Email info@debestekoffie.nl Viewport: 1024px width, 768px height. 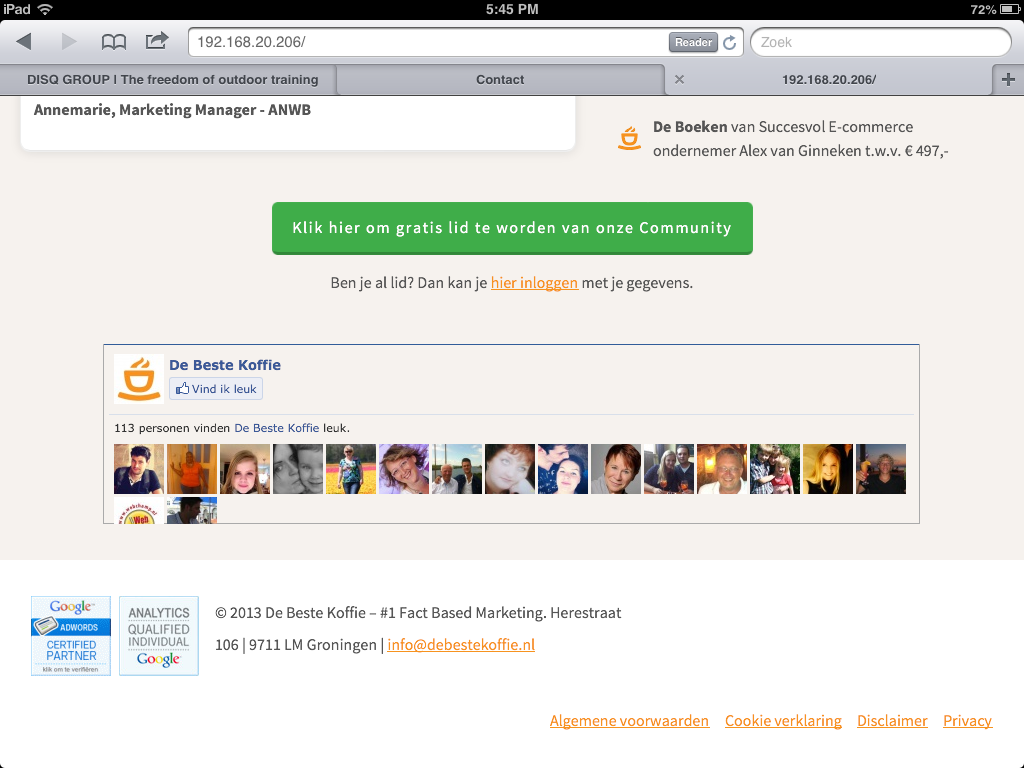click(460, 644)
